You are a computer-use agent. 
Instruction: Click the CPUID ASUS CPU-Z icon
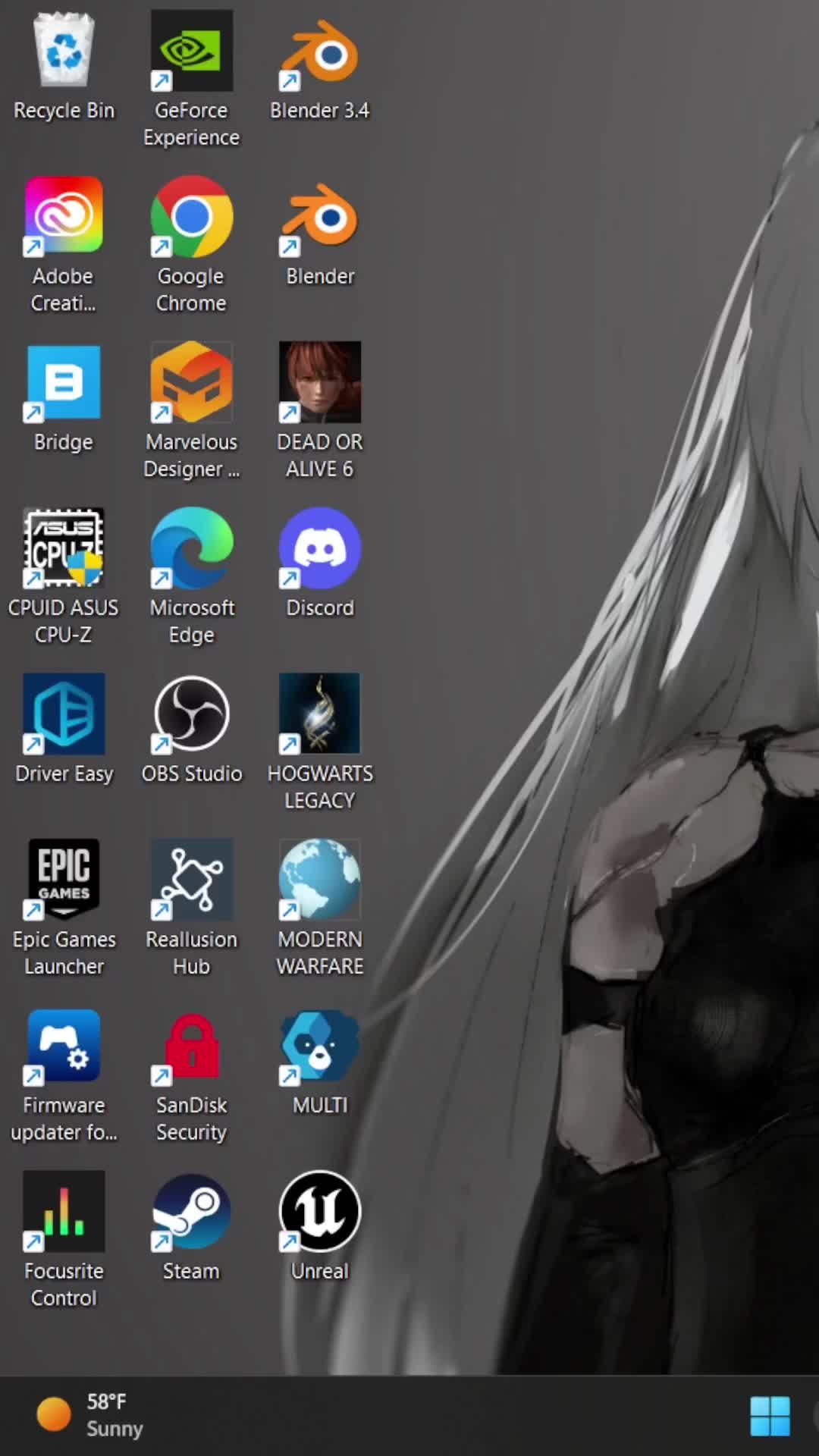point(64,548)
